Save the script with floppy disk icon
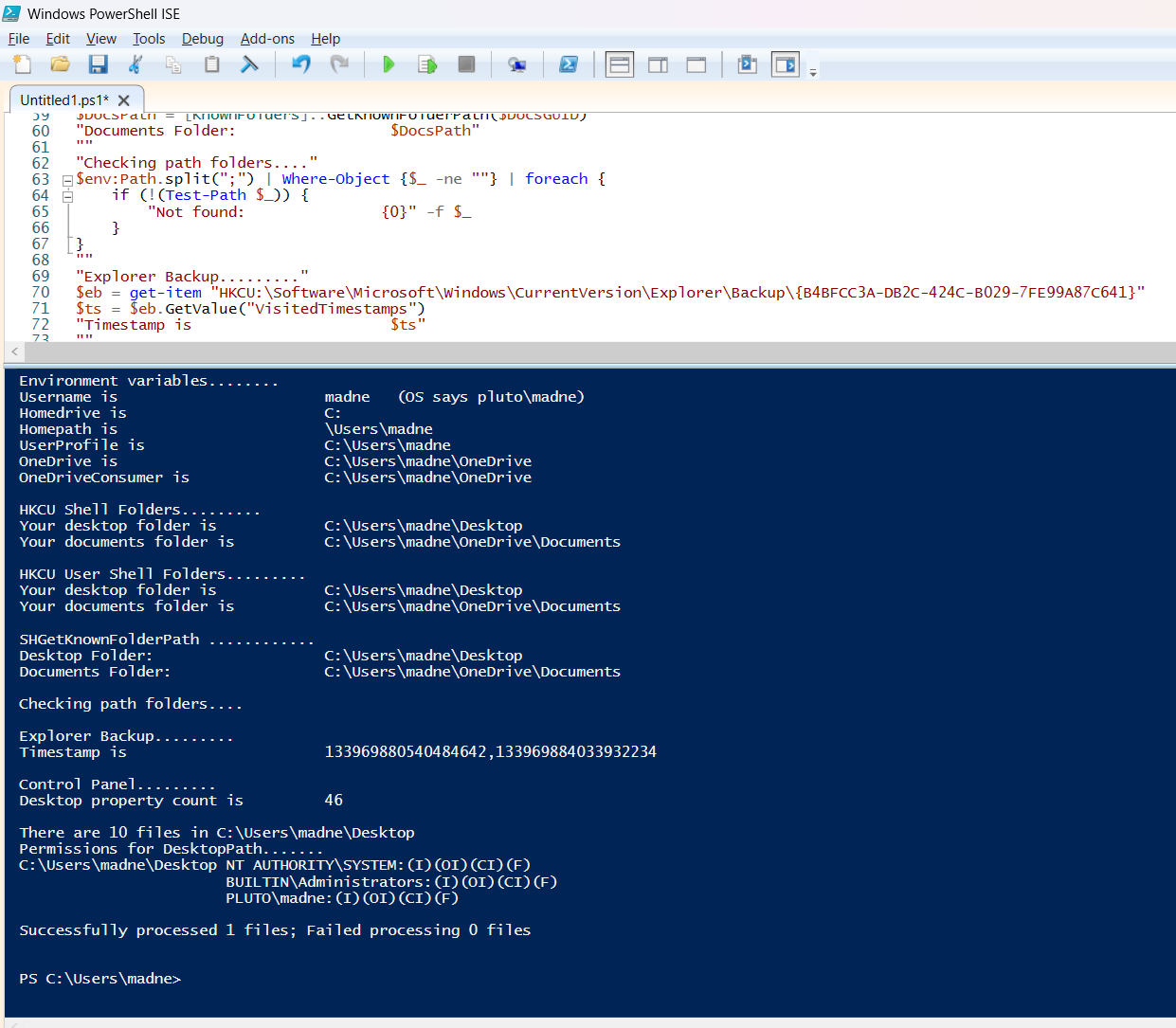Image resolution: width=1176 pixels, height=1028 pixels. click(x=98, y=64)
